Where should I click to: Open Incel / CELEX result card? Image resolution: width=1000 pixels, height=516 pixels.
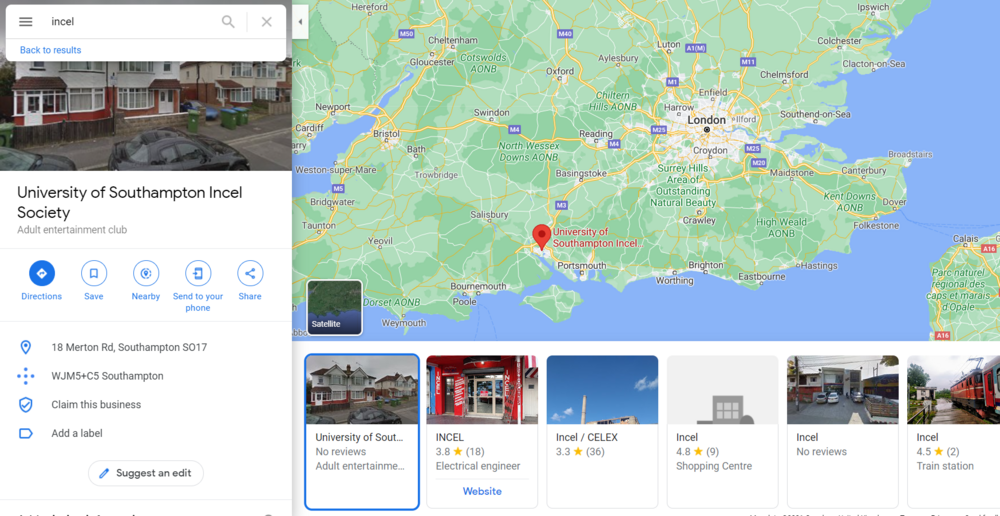click(602, 432)
